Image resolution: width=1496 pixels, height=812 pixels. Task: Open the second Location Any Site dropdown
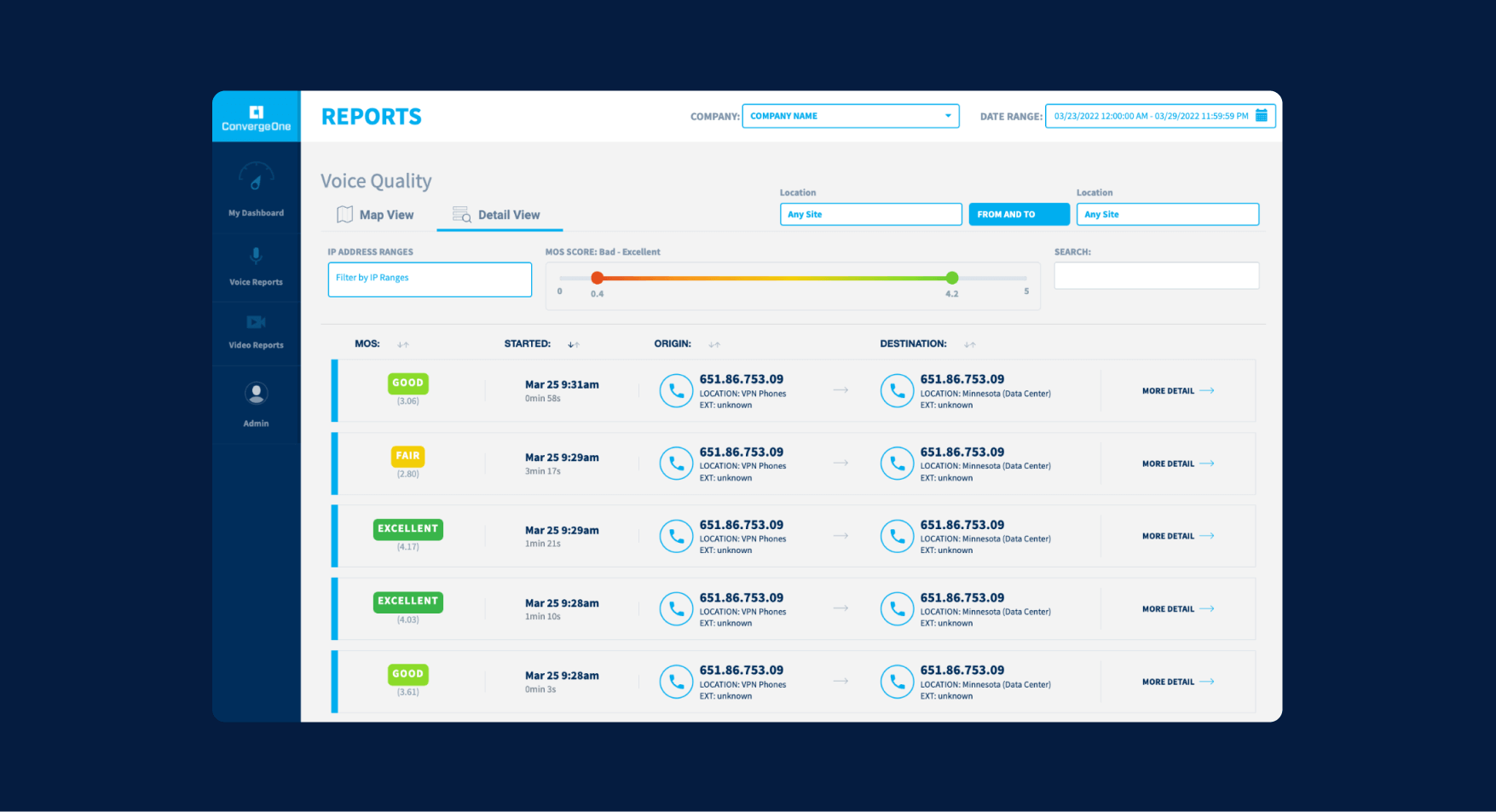click(x=1168, y=215)
